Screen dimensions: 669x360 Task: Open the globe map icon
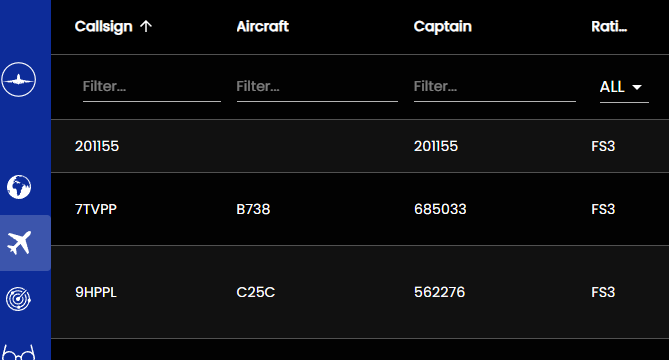(x=19, y=187)
